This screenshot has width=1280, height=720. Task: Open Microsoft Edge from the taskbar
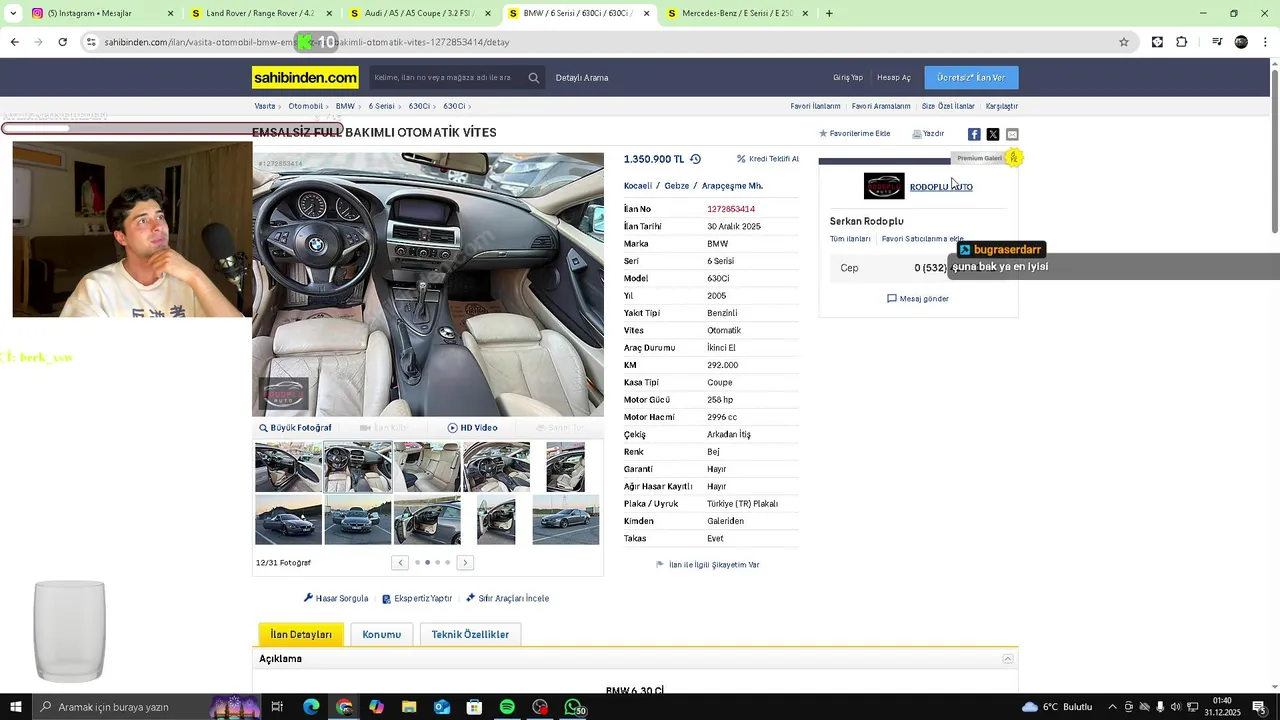[x=311, y=707]
